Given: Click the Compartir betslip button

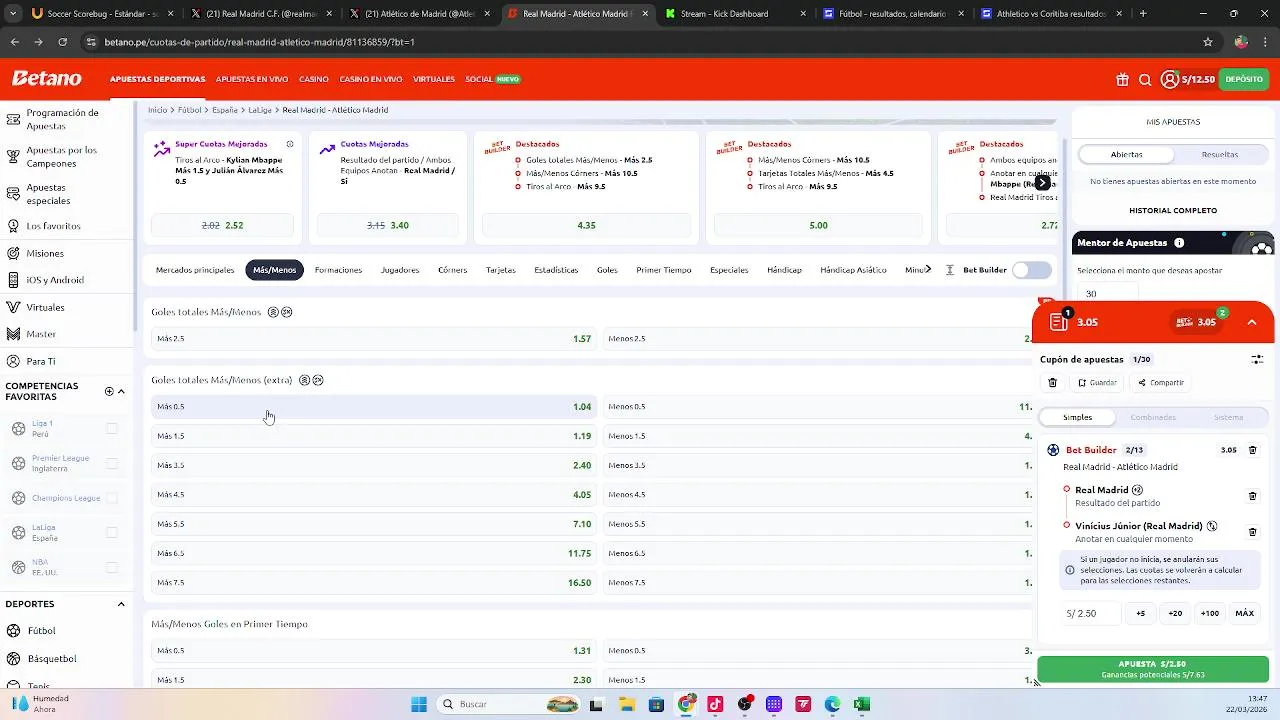Looking at the screenshot, I should (1161, 382).
